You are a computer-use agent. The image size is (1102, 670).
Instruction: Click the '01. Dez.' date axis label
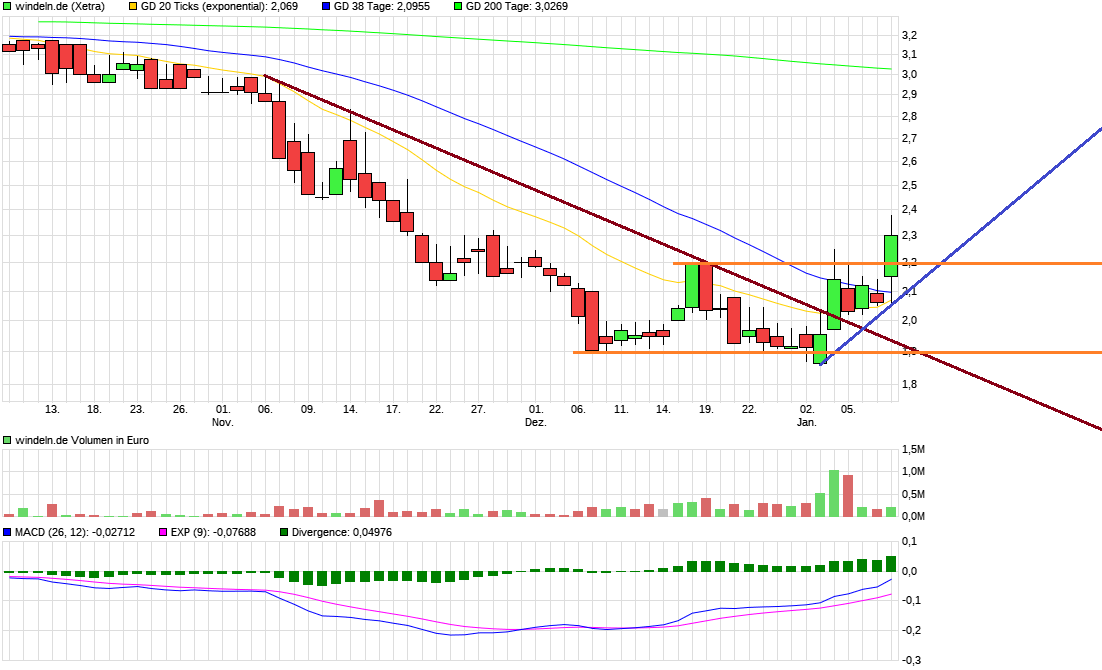[536, 415]
